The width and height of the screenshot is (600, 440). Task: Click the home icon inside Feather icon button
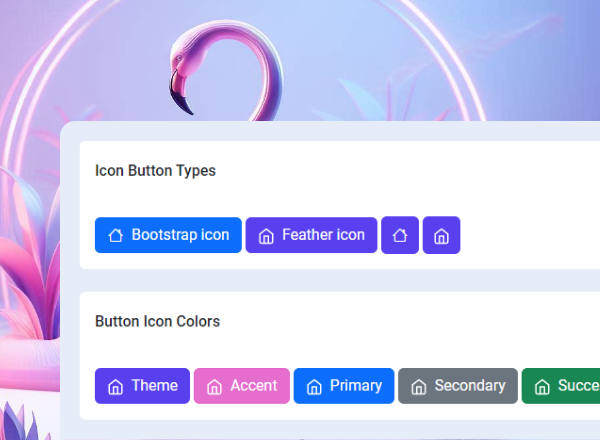(266, 236)
